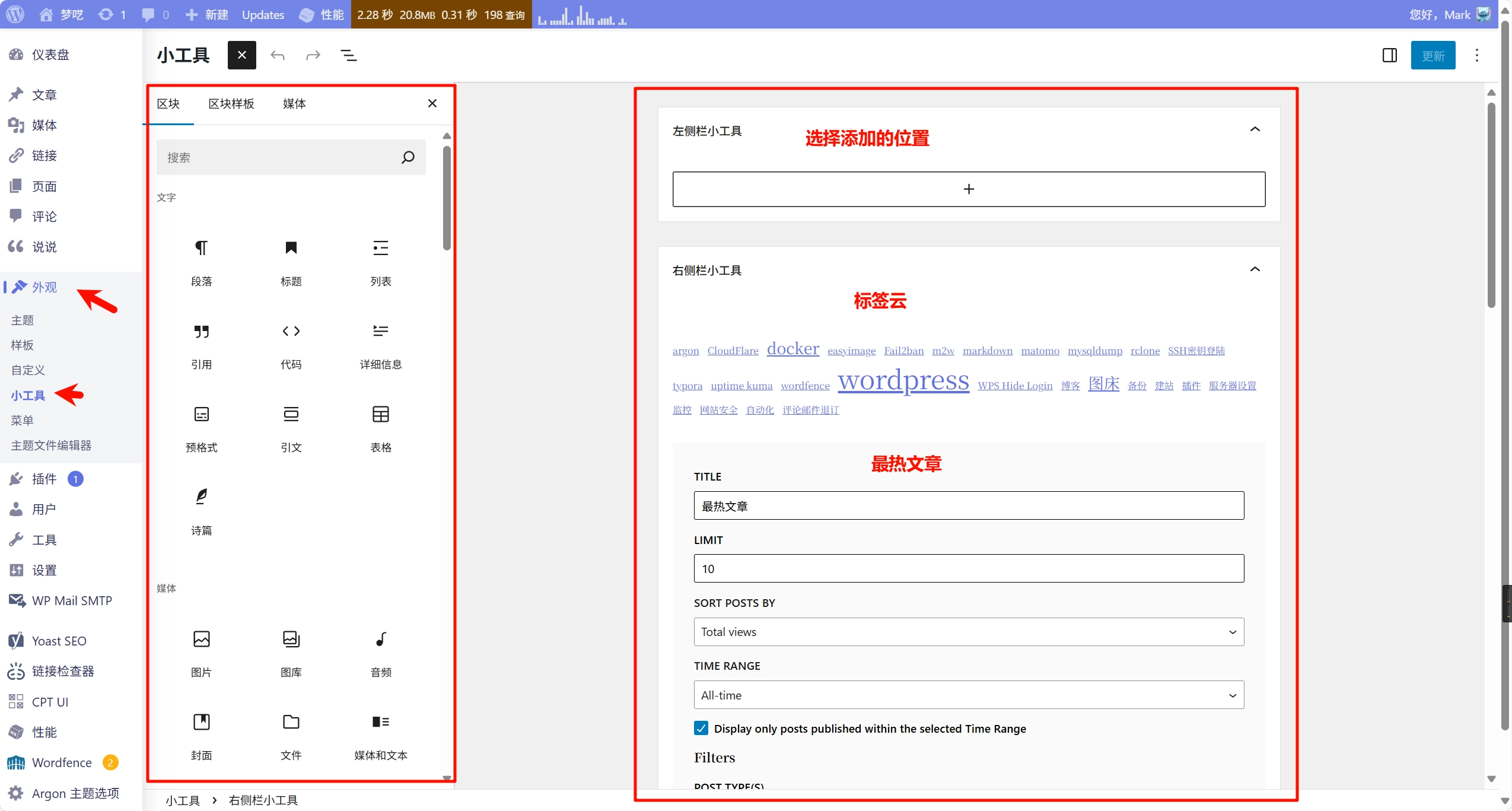The image size is (1512, 811).
Task: Click the search magnifier in block inserter
Action: tap(408, 157)
